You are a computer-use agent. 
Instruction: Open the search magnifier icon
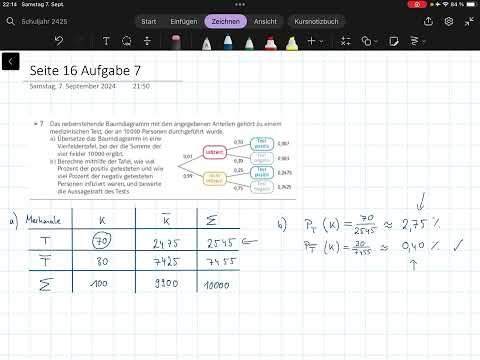coord(10,21)
